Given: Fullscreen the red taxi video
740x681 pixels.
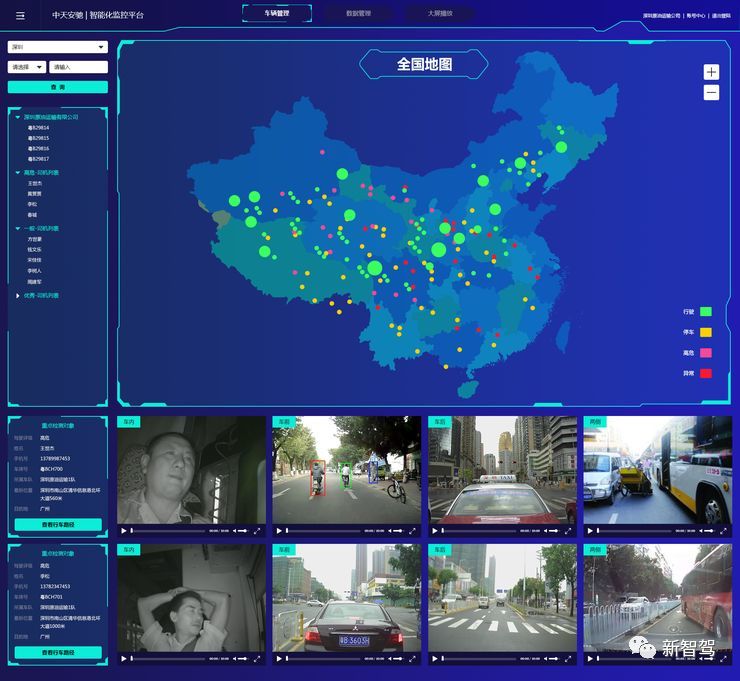Looking at the screenshot, I should click(568, 531).
